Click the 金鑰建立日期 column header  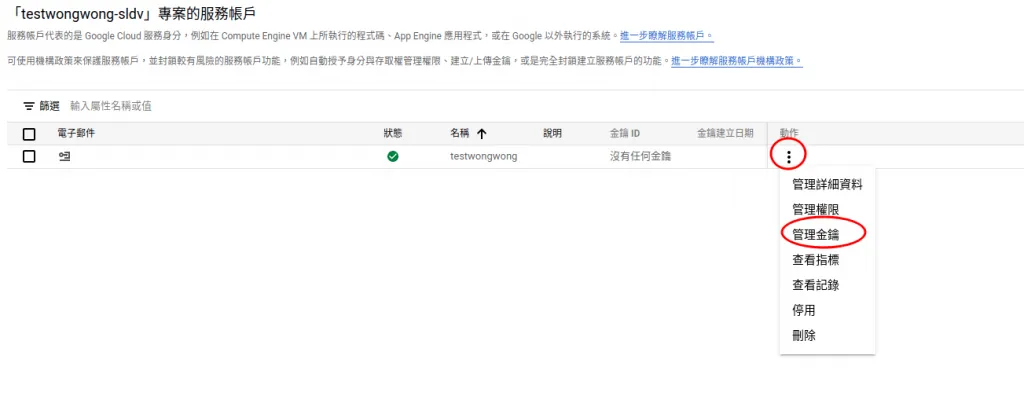click(725, 133)
